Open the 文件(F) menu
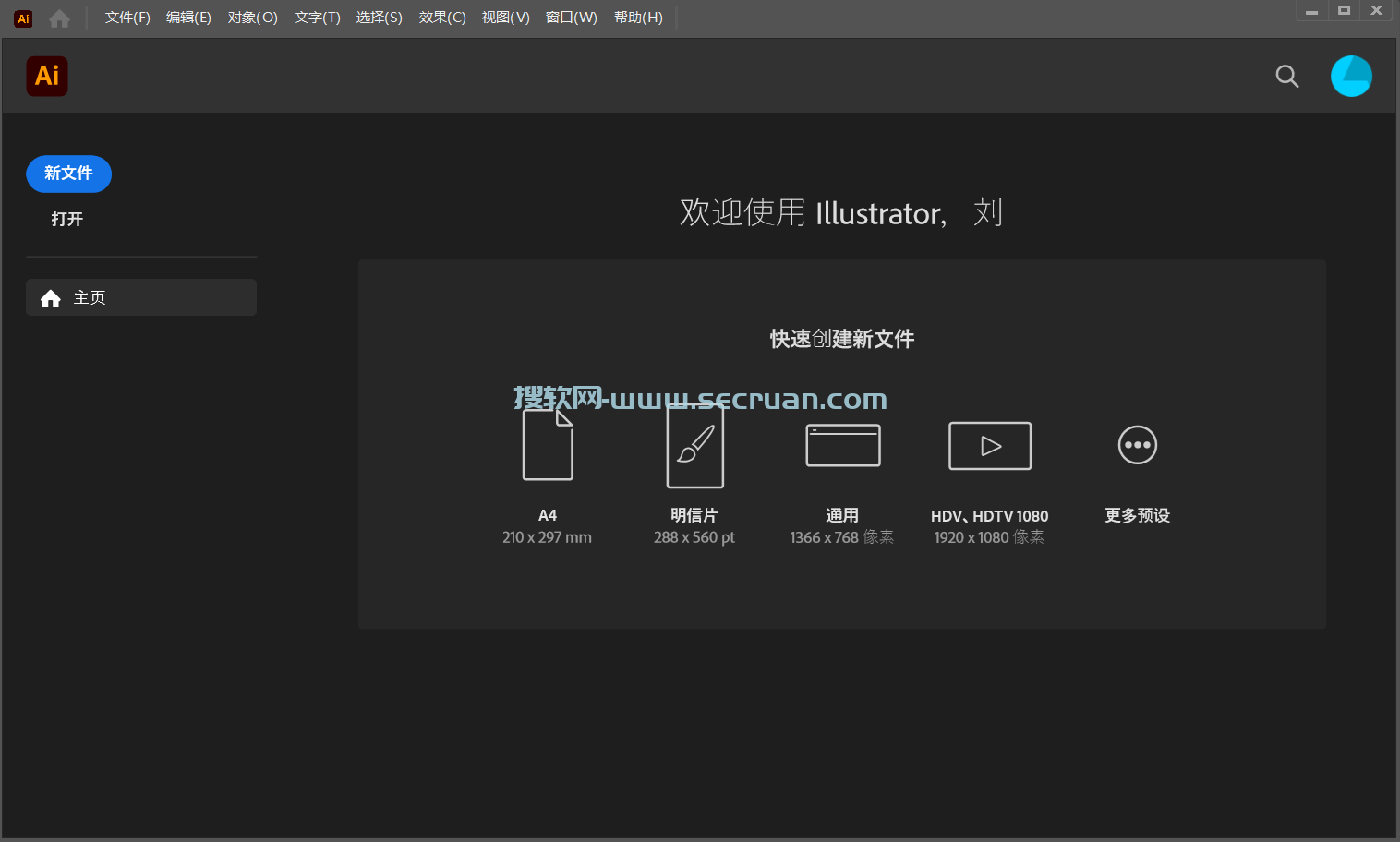 127,18
